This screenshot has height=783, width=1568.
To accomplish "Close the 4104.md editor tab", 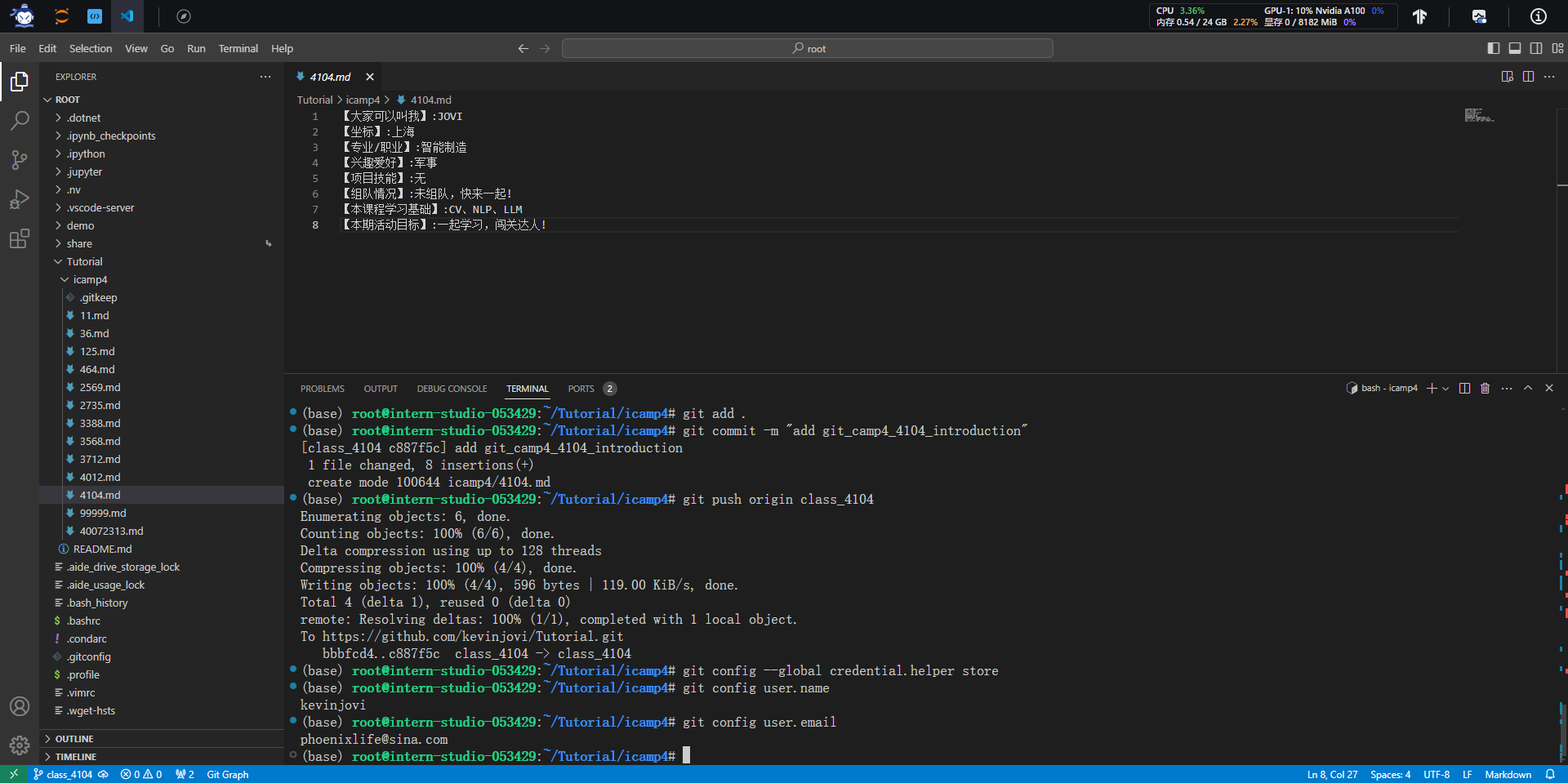I will 370,77.
